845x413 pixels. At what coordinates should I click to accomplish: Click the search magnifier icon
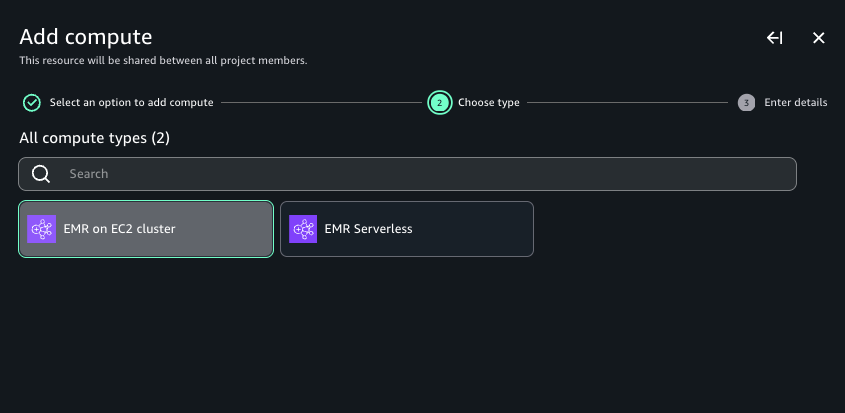41,174
